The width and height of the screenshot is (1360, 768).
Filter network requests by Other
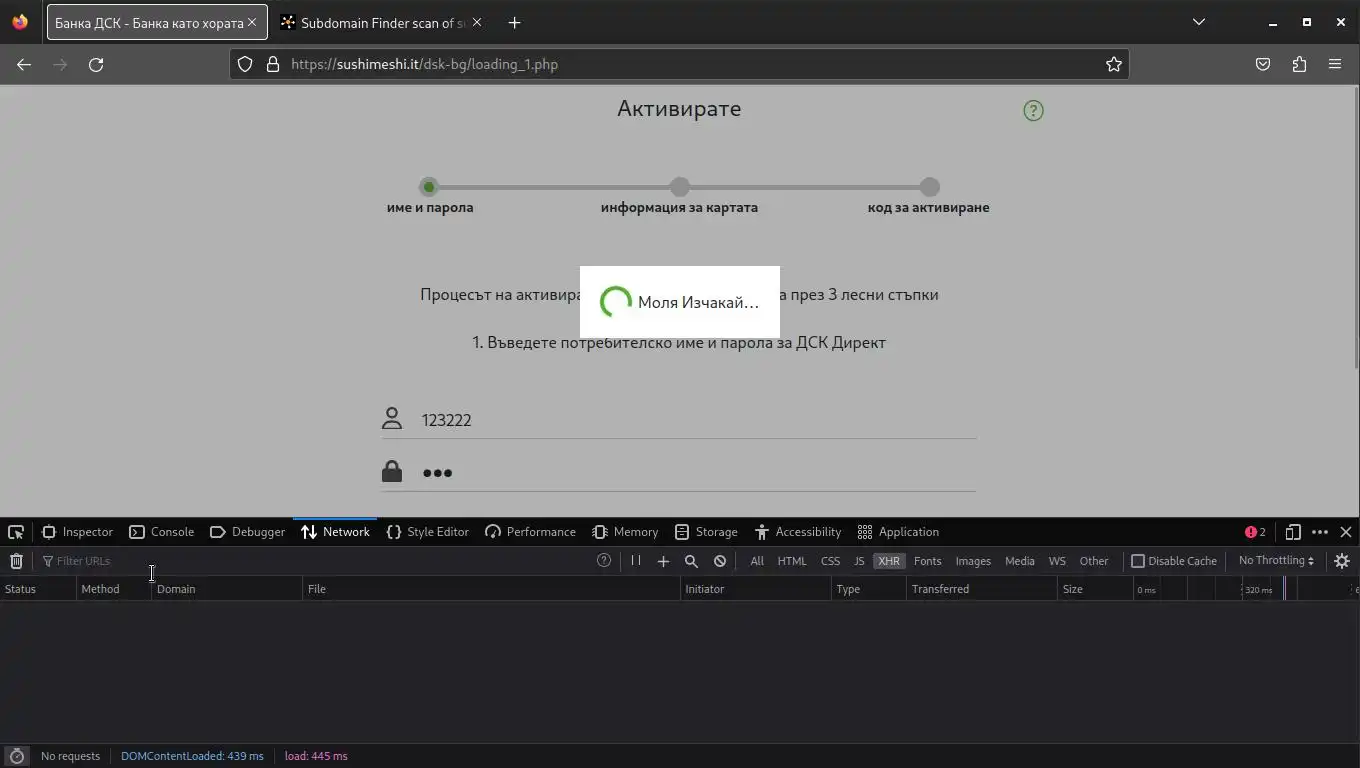(1094, 561)
